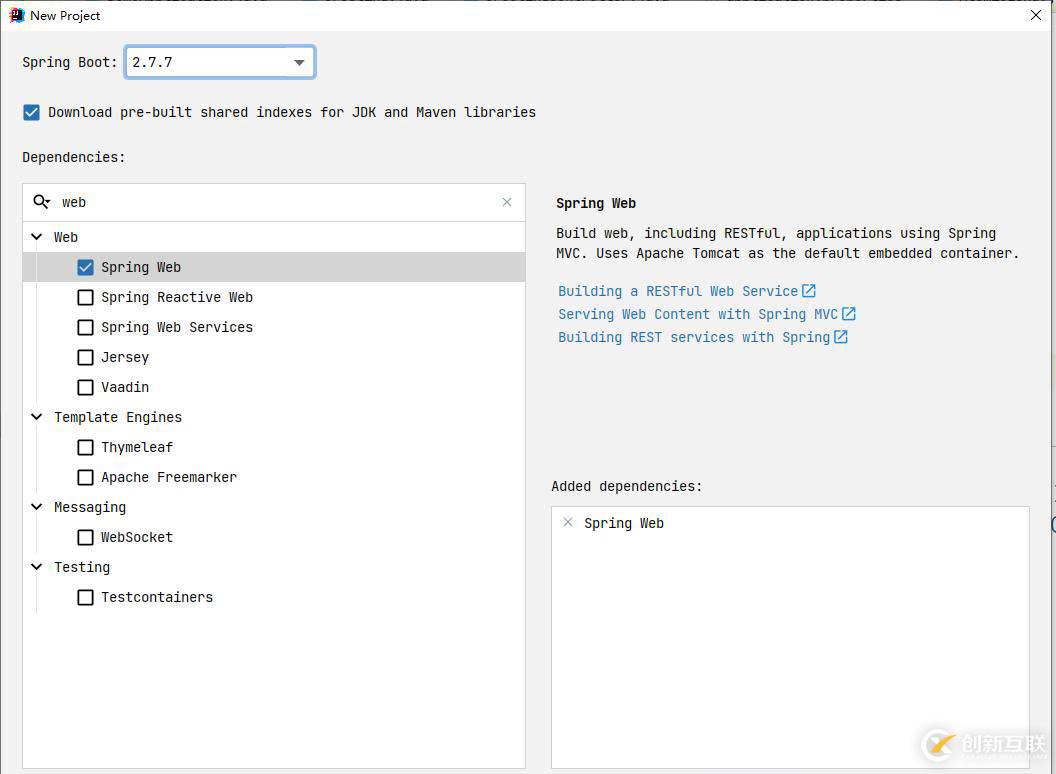Select the Testing category label

click(82, 567)
